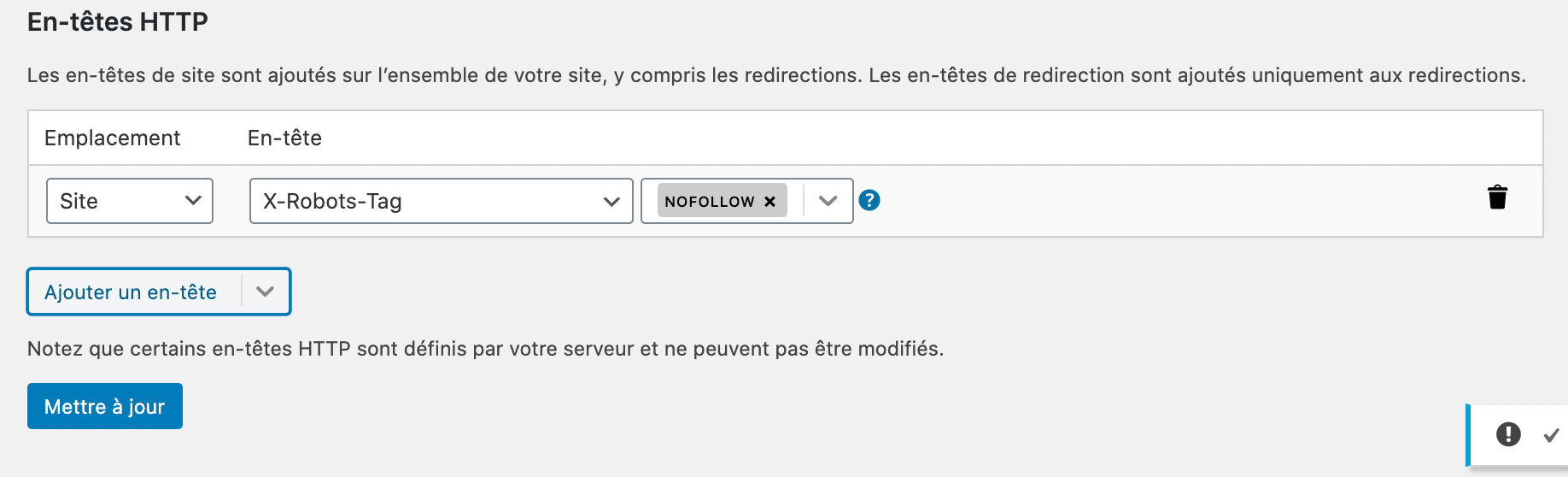Image resolution: width=1568 pixels, height=477 pixels.
Task: Click the chevron arrow inside the Site select
Action: point(193,201)
